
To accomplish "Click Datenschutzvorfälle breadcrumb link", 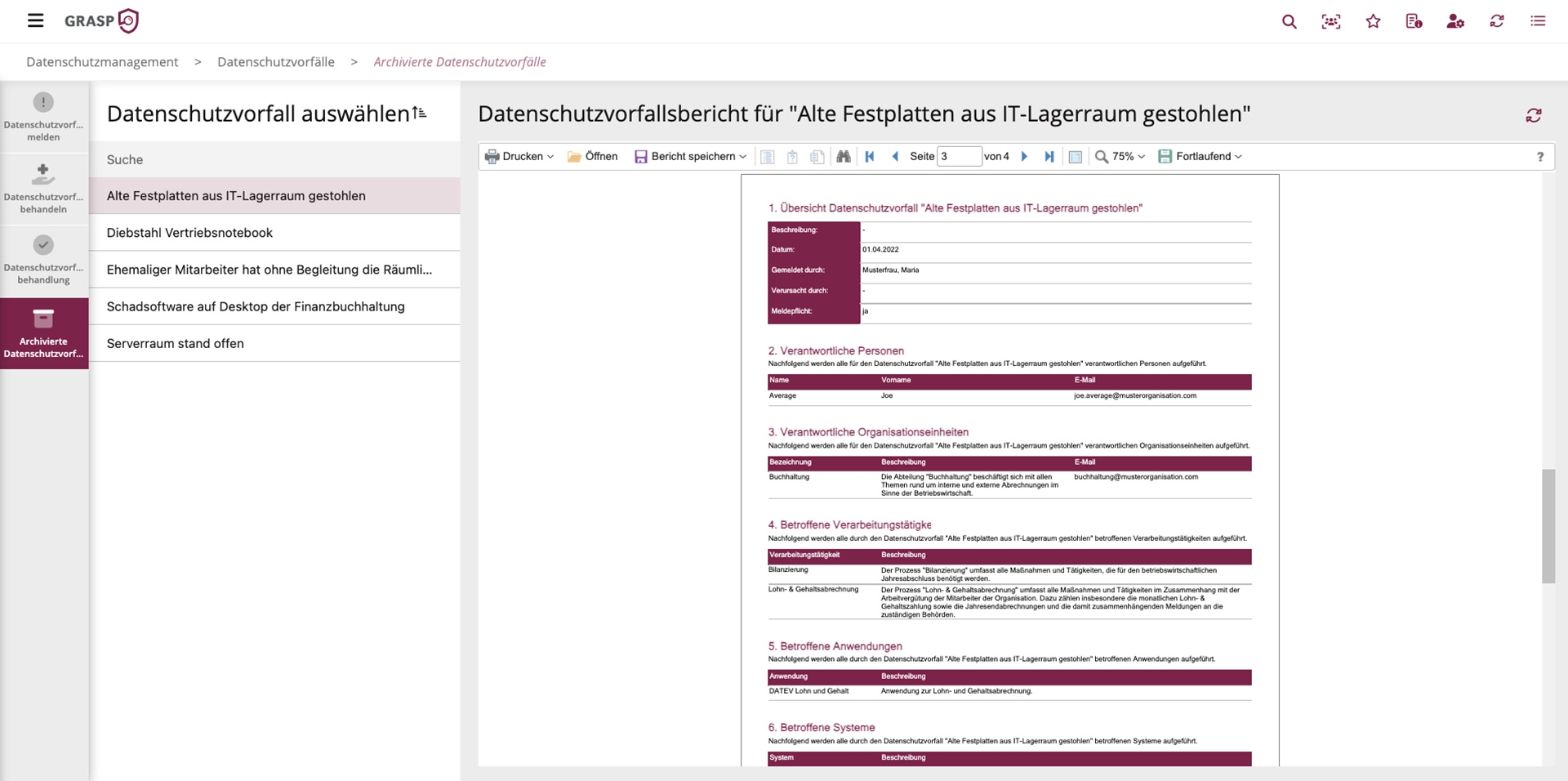I will 276,62.
